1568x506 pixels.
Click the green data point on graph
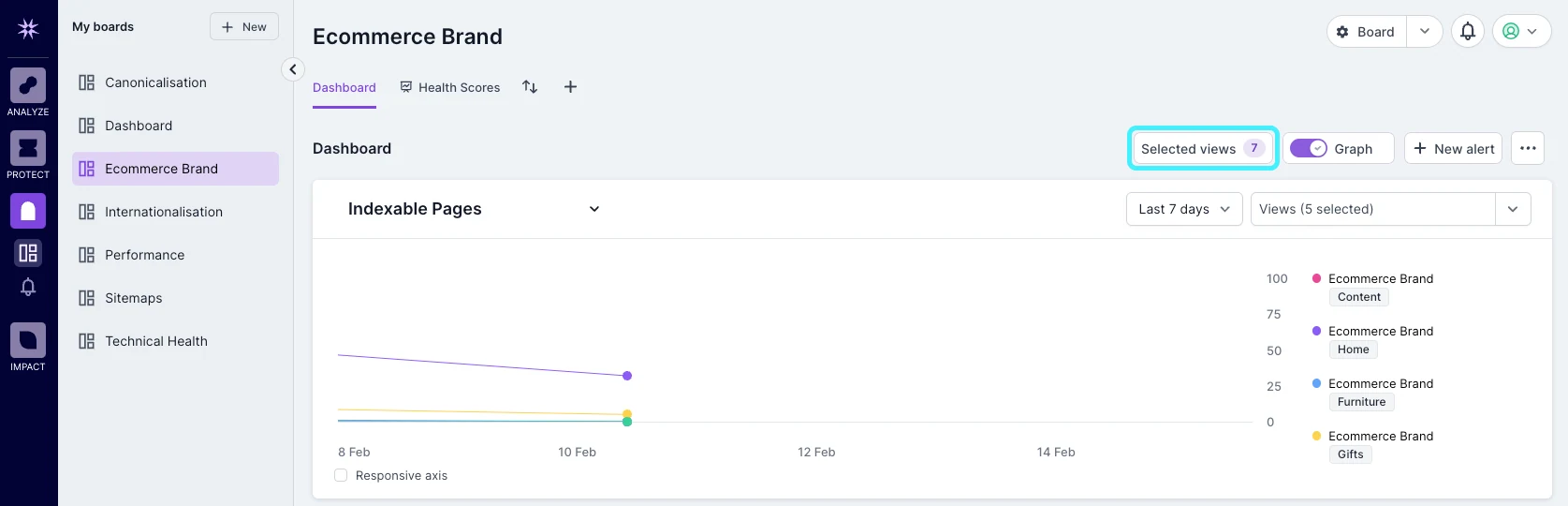pos(627,422)
